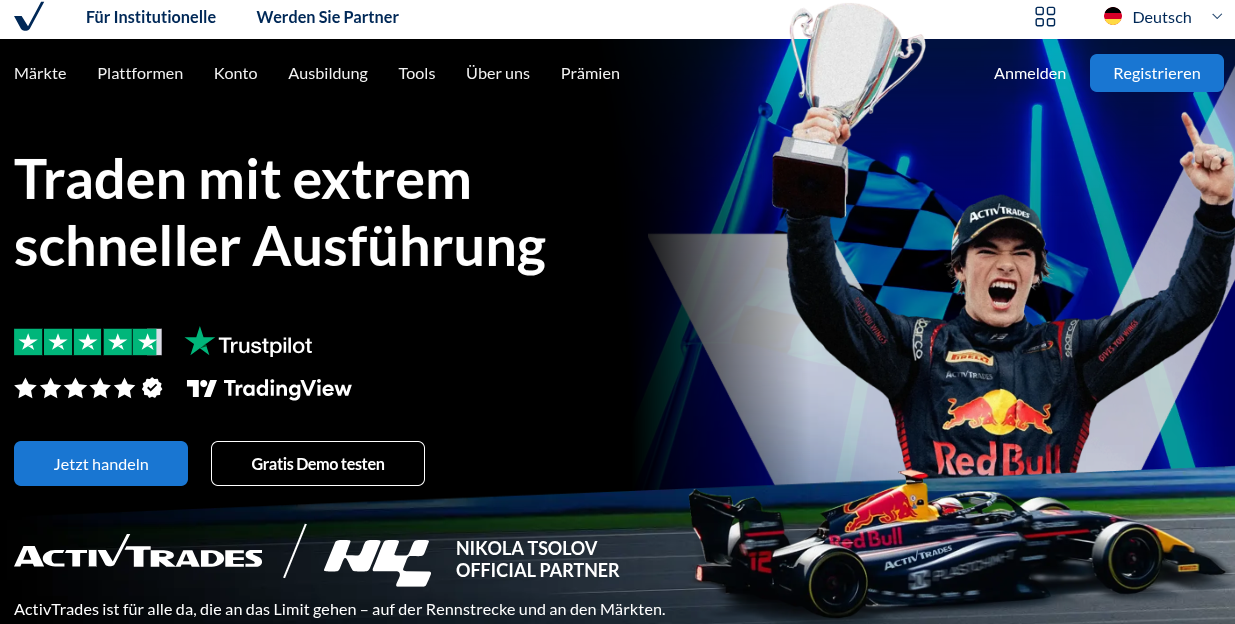Click the ActivTrades checkmark logo icon

tap(29, 16)
